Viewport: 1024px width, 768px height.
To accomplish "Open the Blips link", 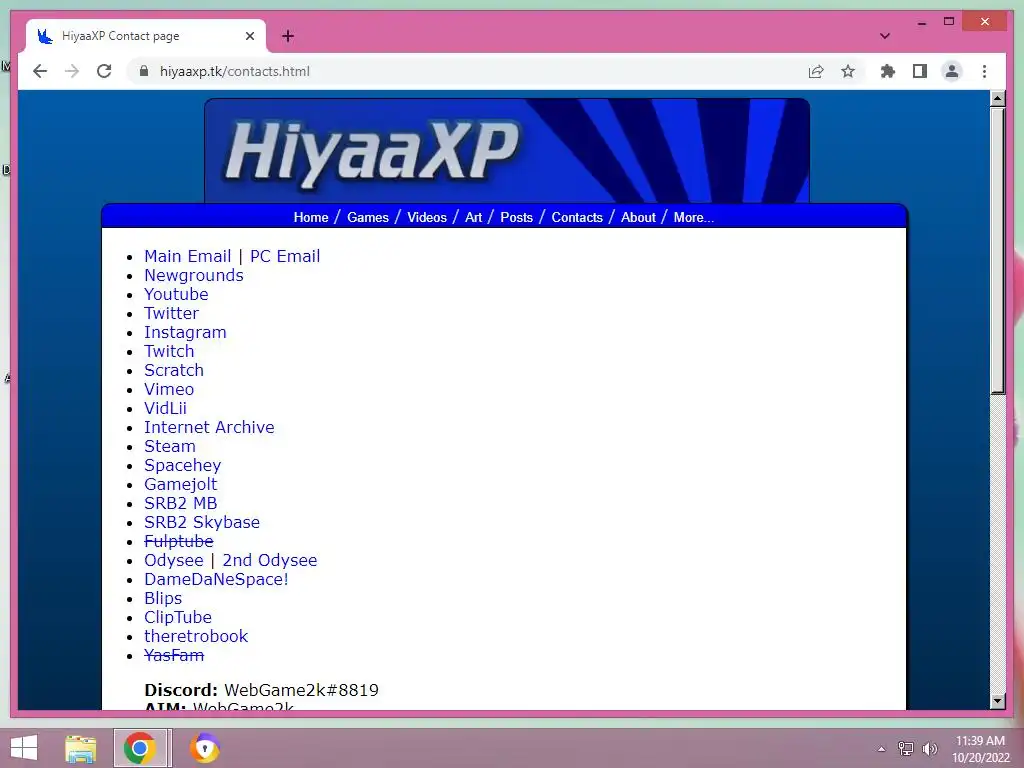I will click(x=163, y=598).
